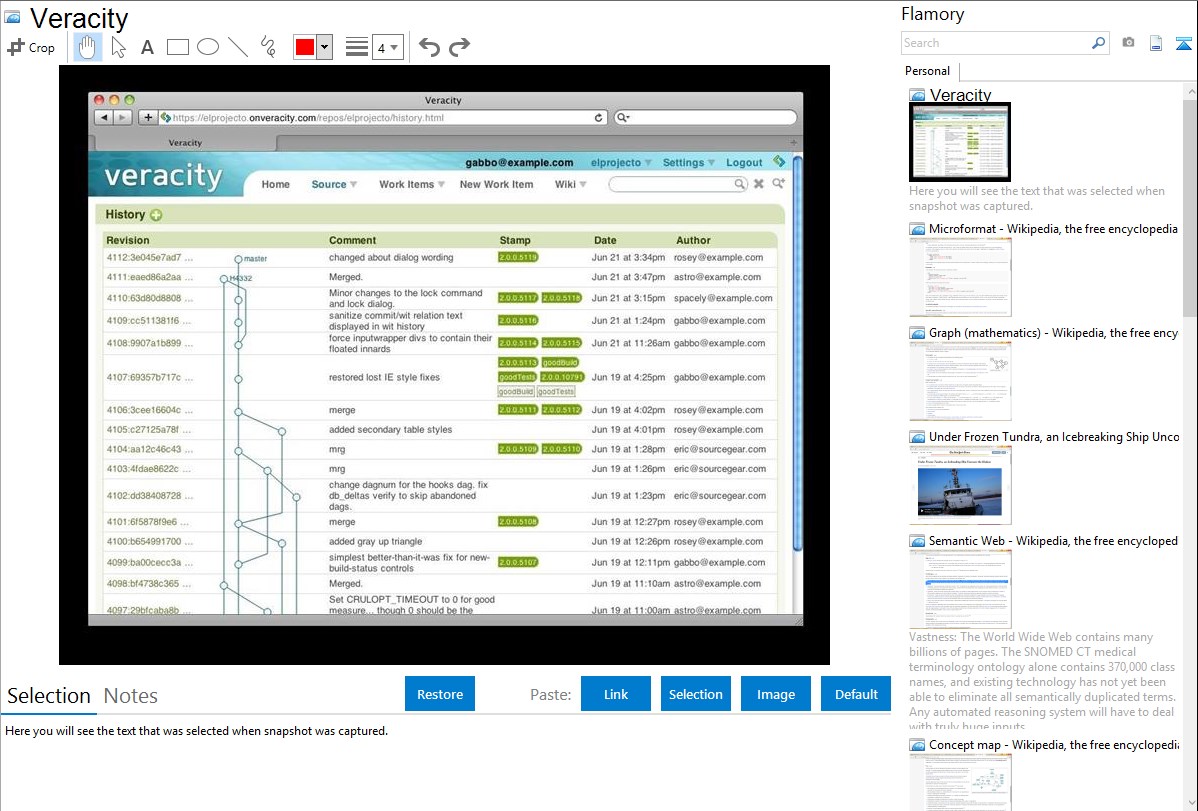The height and width of the screenshot is (811, 1198).
Task: Click the line thickness icon
Action: pos(357,47)
